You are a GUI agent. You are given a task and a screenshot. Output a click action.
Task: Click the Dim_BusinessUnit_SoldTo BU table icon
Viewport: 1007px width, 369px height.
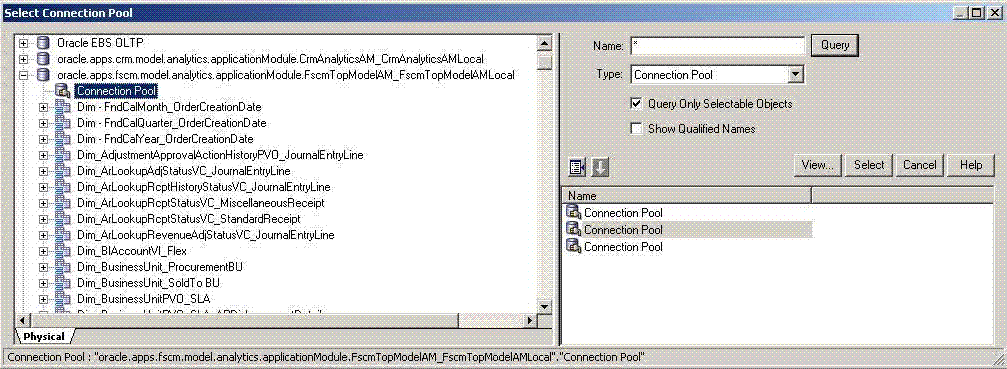(63, 283)
